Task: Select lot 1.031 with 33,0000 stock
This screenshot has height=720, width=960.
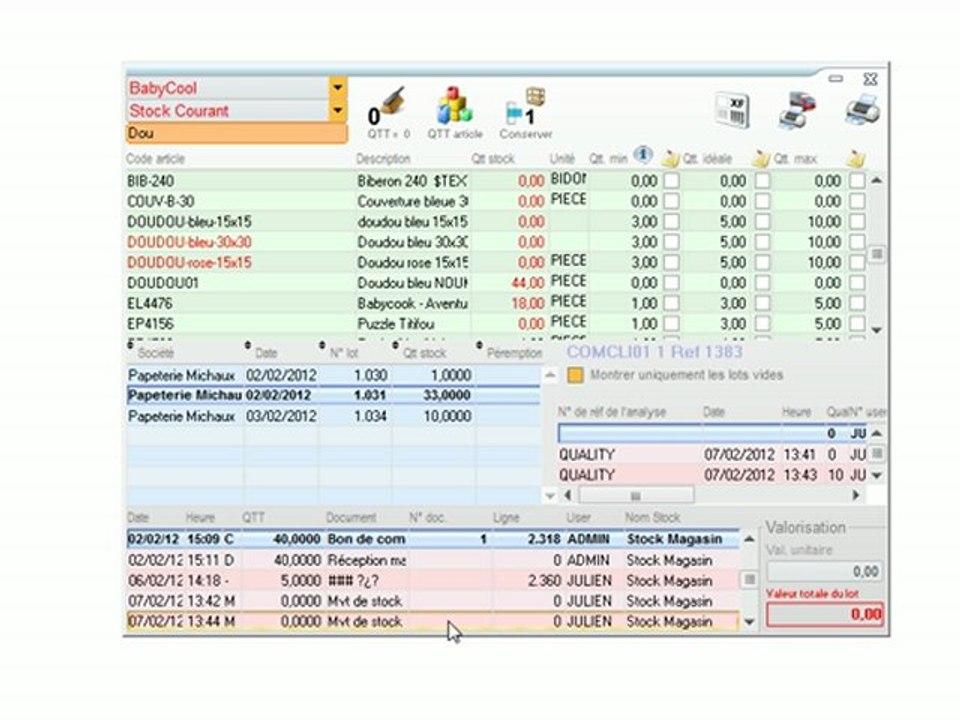Action: coord(333,395)
